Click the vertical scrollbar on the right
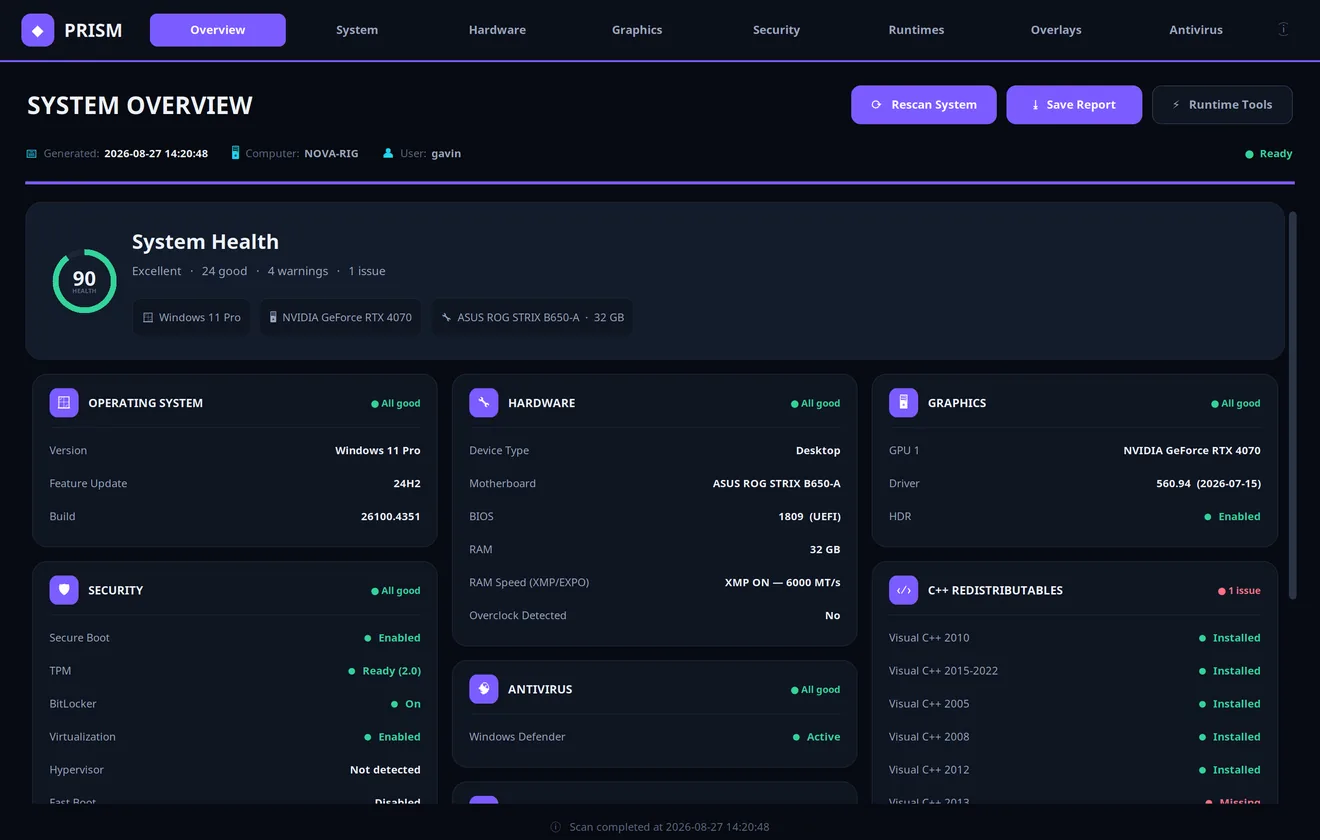This screenshot has height=840, width=1320. (1292, 405)
